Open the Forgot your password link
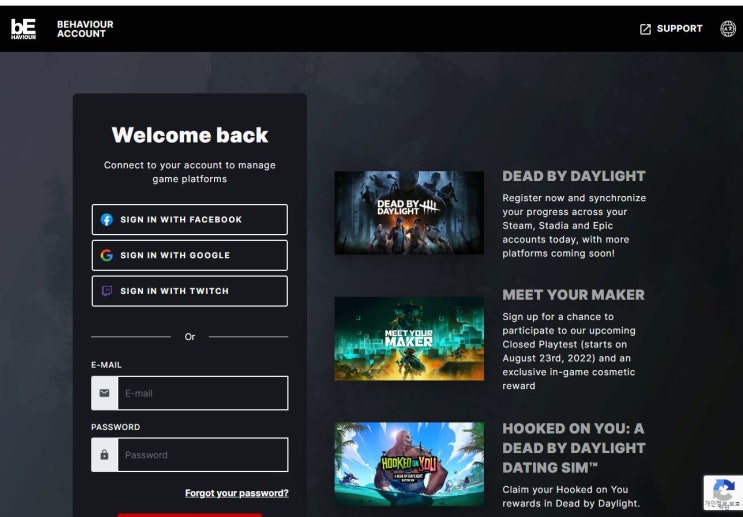The height and width of the screenshot is (517, 743). click(236, 493)
